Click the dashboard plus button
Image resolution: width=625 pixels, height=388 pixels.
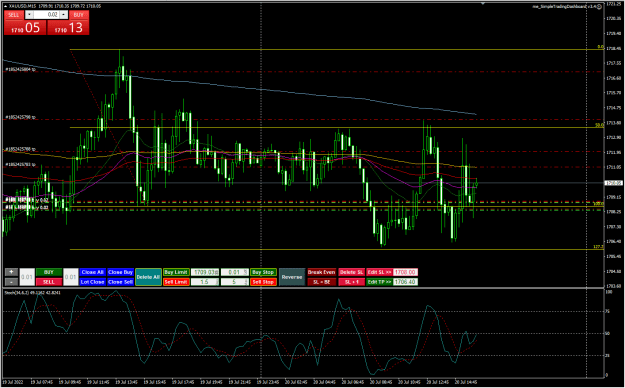[11, 272]
